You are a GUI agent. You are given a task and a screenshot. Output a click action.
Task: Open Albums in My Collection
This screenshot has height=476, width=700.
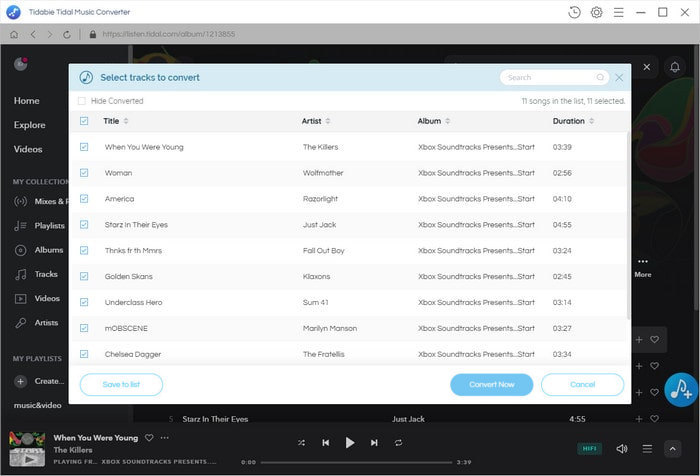tap(49, 250)
